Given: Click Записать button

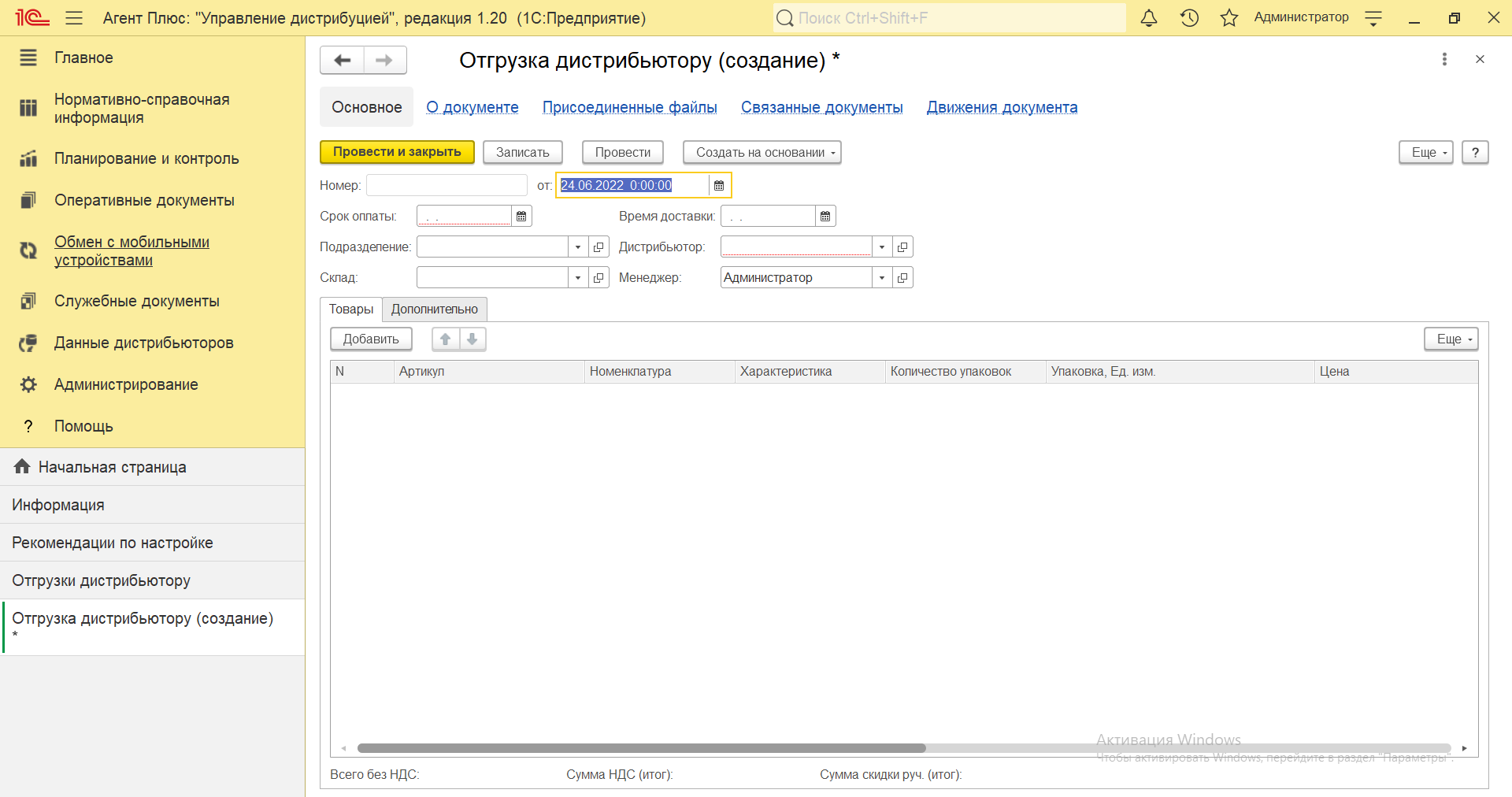Looking at the screenshot, I should pyautogui.click(x=523, y=152).
